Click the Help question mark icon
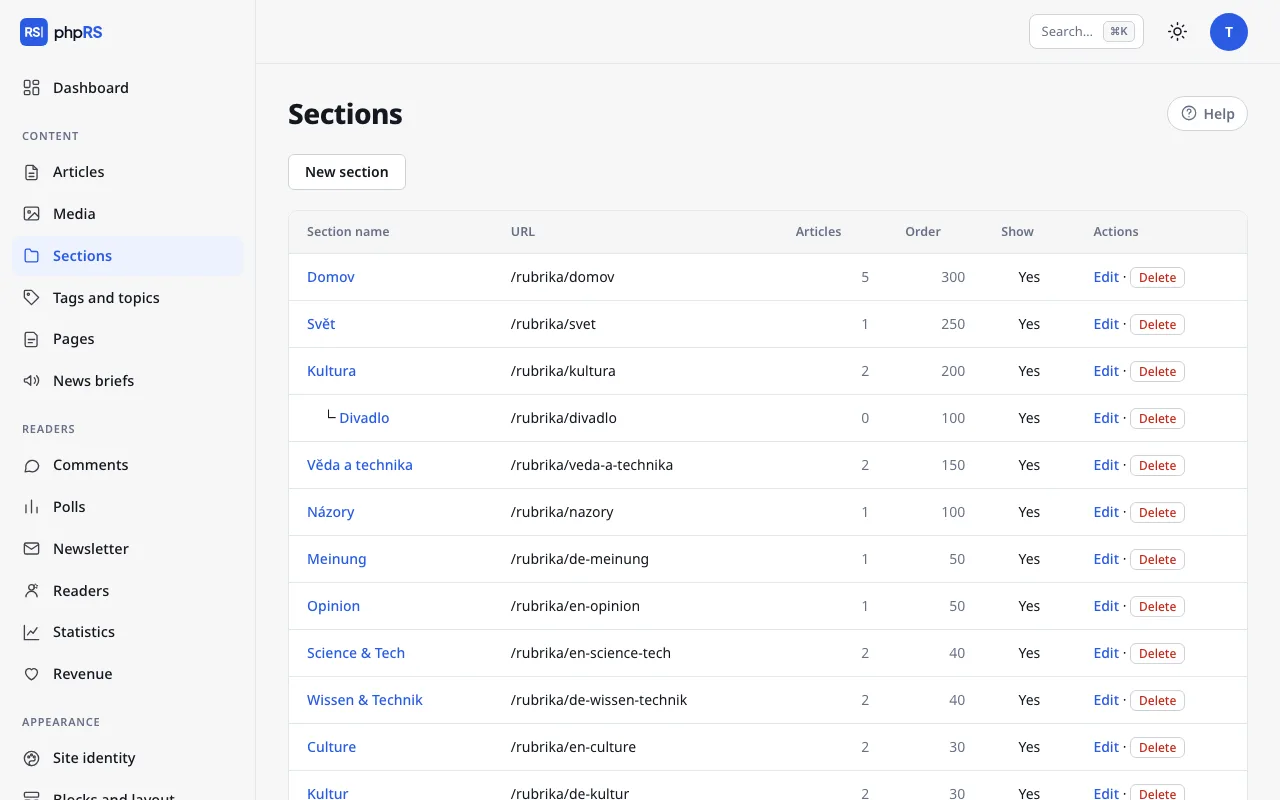This screenshot has width=1280, height=800. tap(1189, 114)
